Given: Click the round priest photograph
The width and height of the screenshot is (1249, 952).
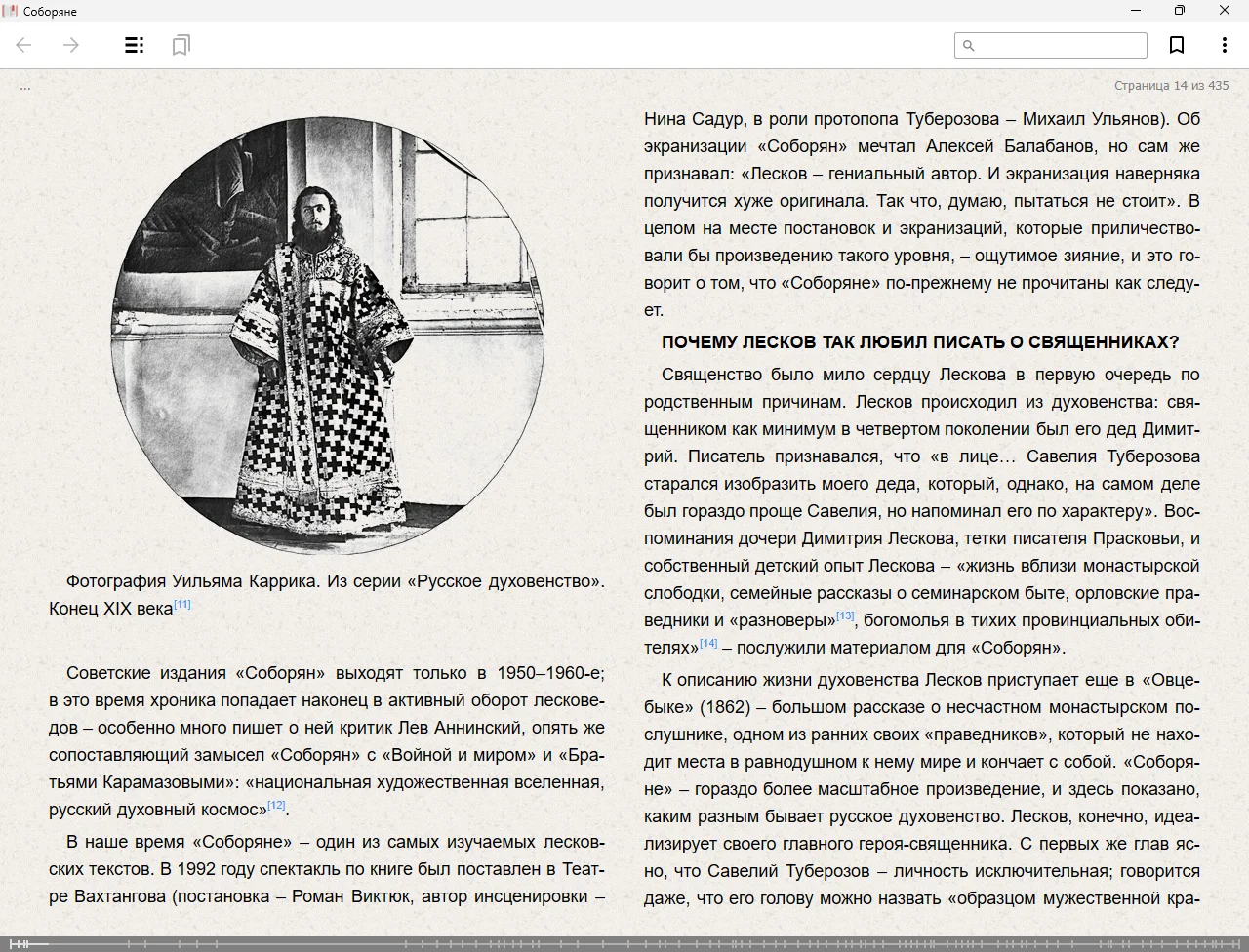Looking at the screenshot, I should point(327,337).
